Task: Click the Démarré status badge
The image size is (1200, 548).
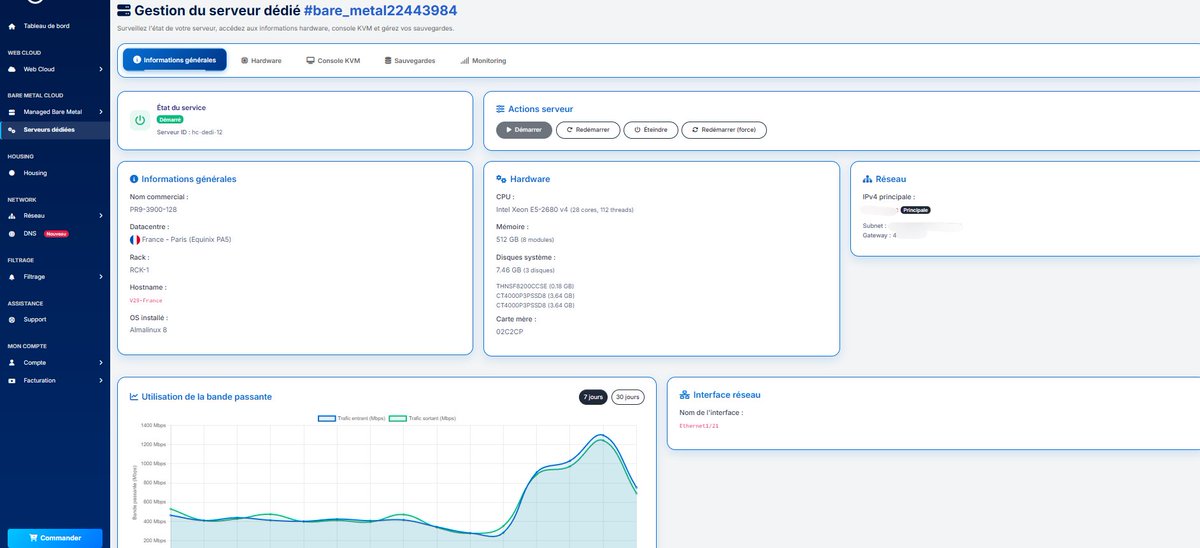Action: pos(169,119)
